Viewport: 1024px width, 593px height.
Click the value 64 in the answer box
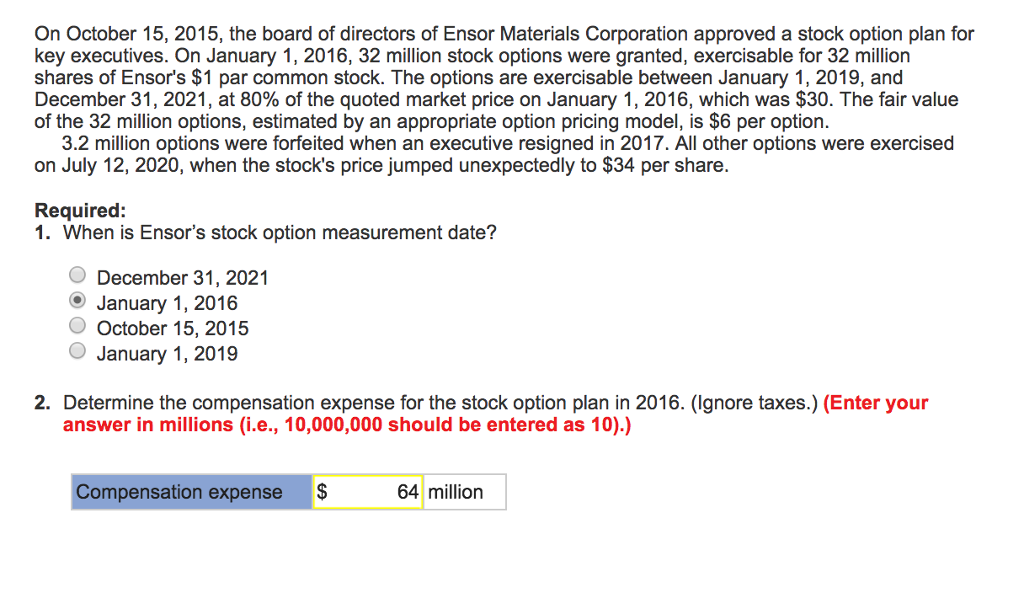pos(409,491)
